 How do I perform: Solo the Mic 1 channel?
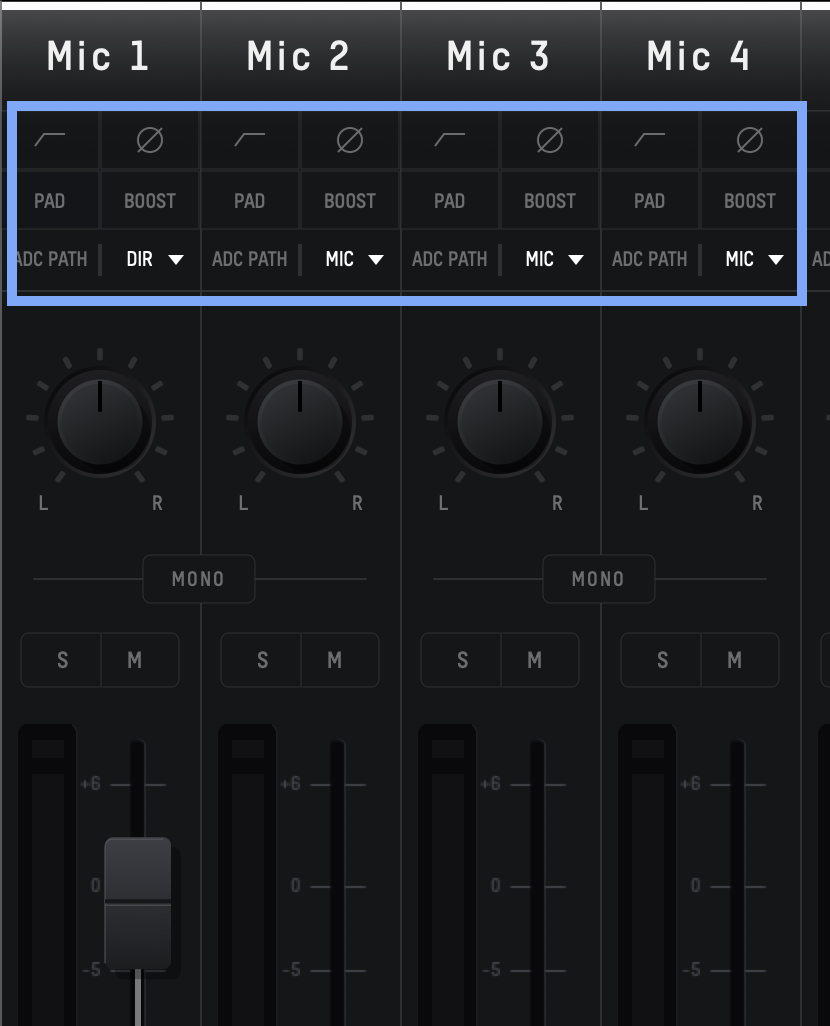(62, 660)
